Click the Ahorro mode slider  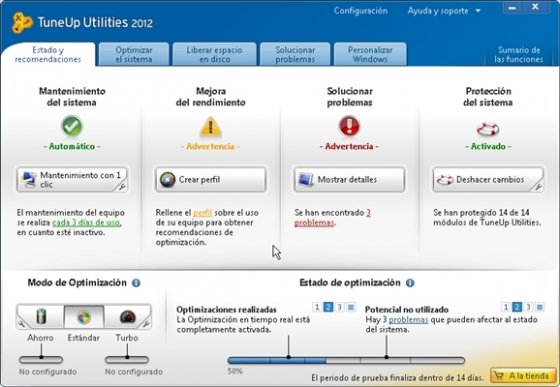41,360
